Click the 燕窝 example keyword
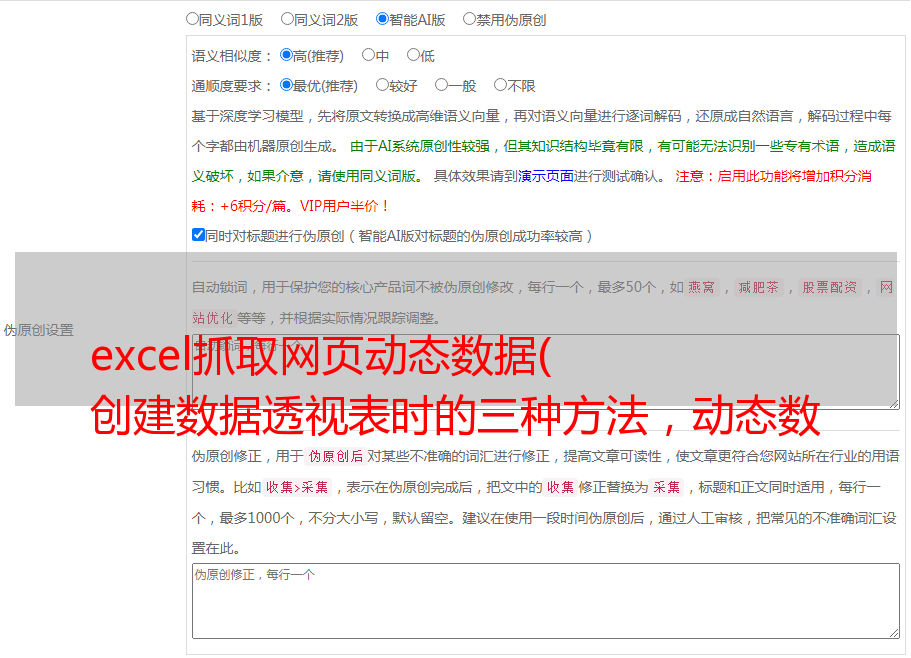The width and height of the screenshot is (911, 658). pos(702,287)
